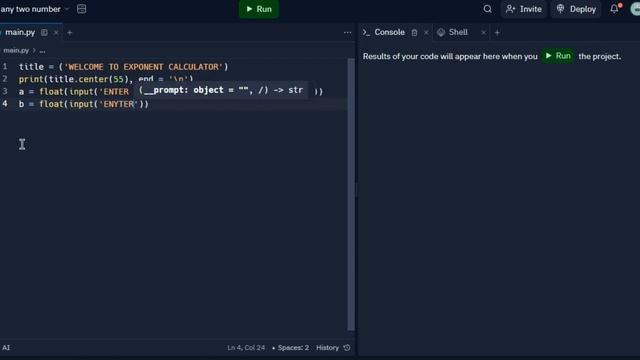Open notifications bell icon
Screen dimensions: 640x360
tap(614, 9)
